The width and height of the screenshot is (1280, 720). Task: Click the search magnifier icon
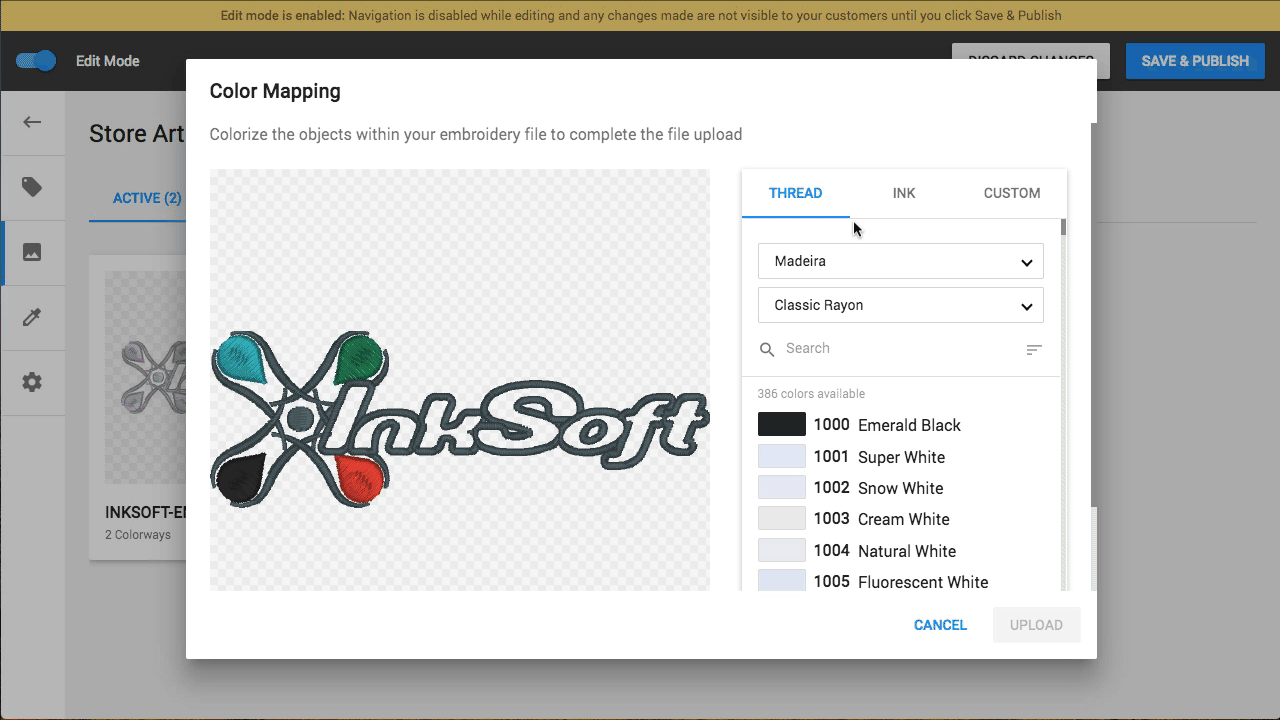pyautogui.click(x=767, y=349)
